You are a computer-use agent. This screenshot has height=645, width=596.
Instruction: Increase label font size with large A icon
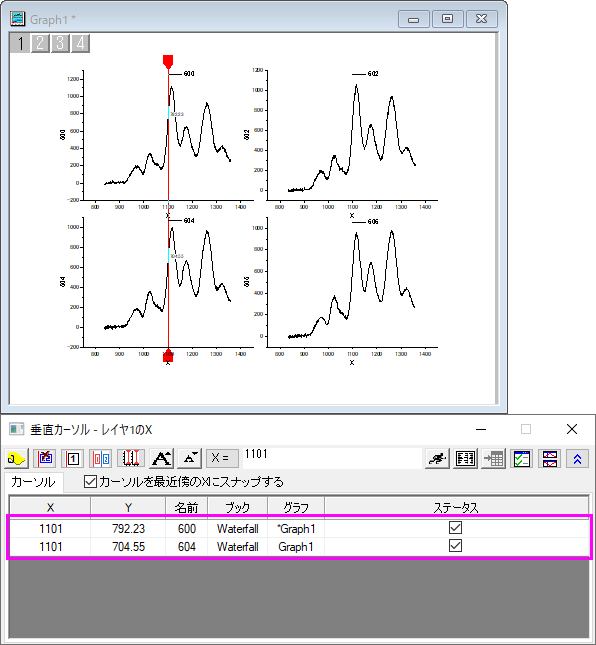162,458
